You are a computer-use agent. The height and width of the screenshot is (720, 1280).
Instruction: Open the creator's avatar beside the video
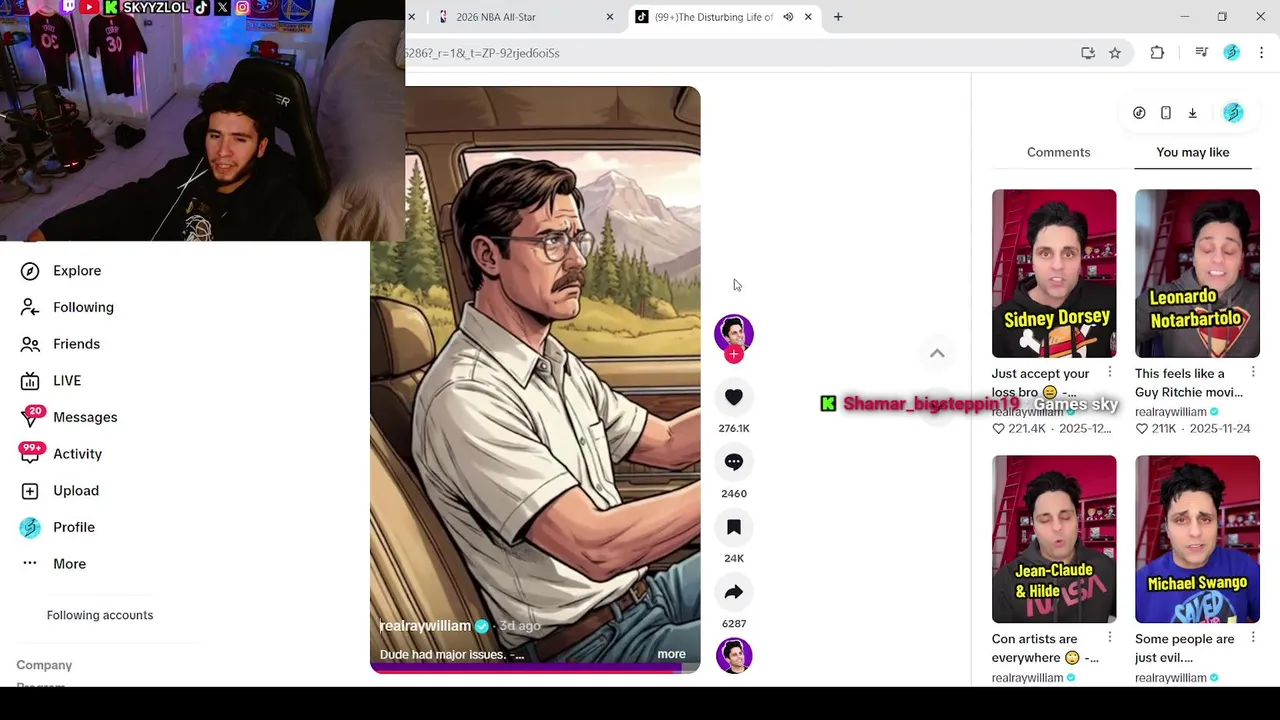click(734, 333)
